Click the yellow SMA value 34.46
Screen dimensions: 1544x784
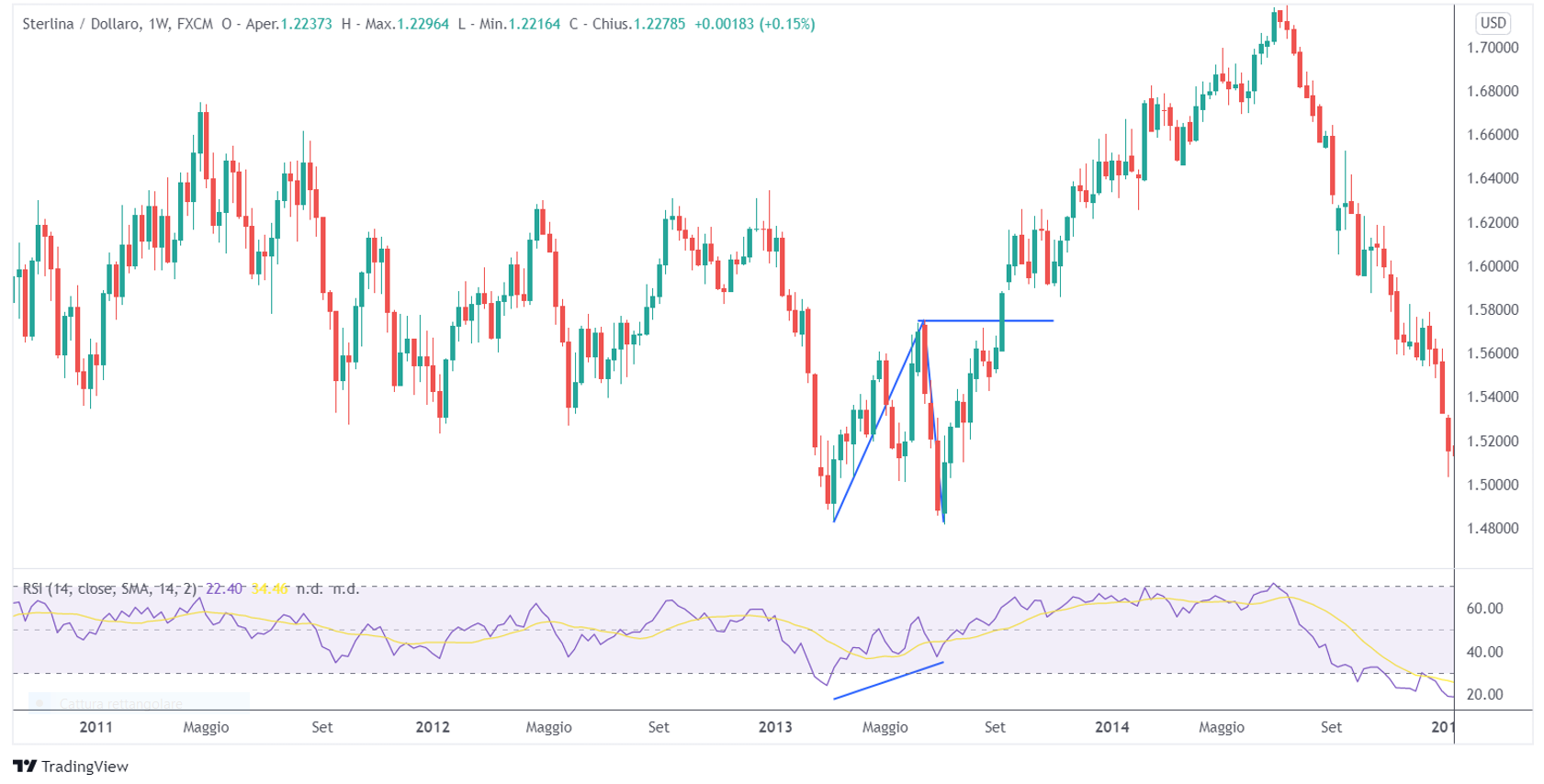click(x=269, y=588)
